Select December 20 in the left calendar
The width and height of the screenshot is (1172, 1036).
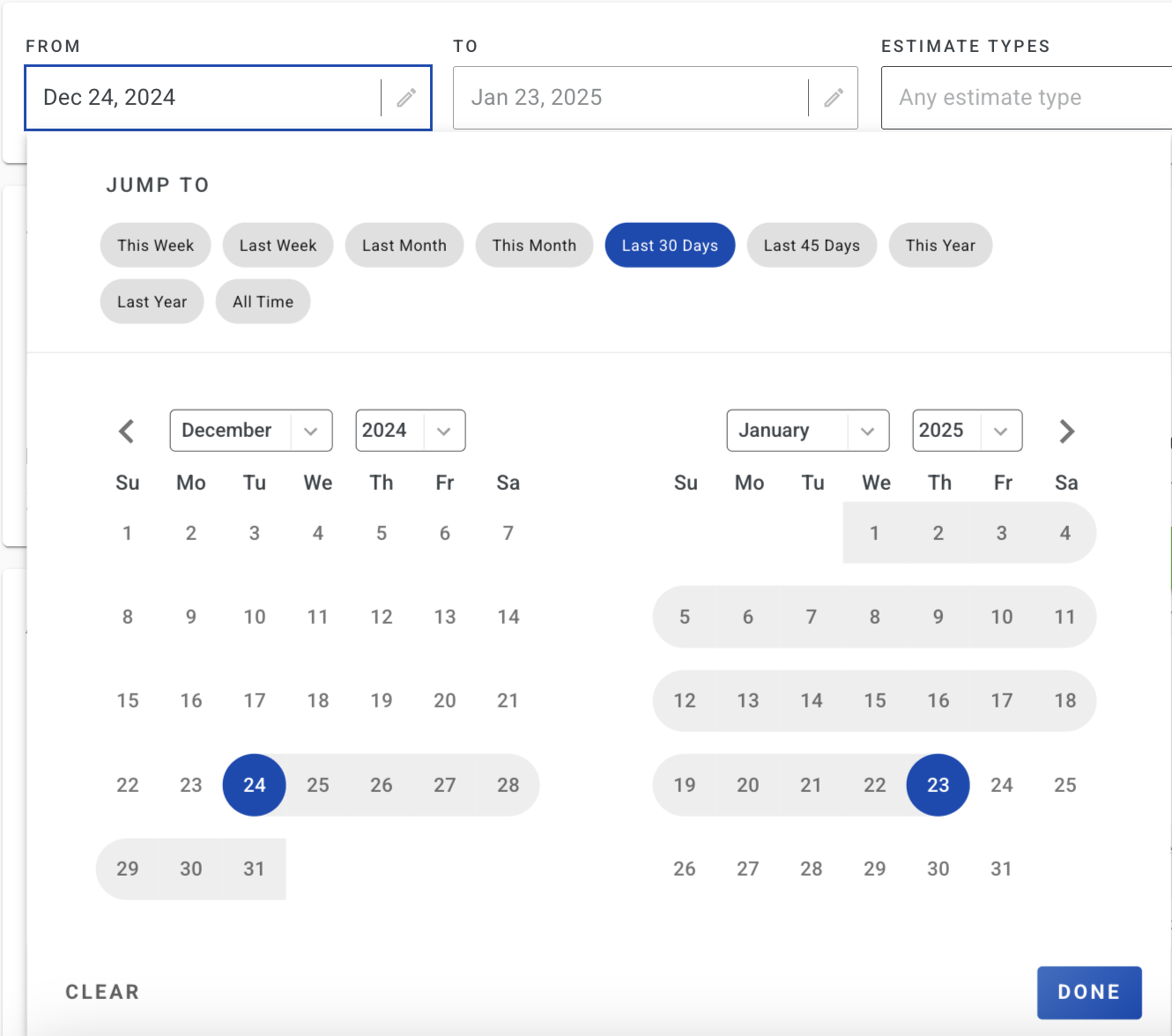coord(445,700)
